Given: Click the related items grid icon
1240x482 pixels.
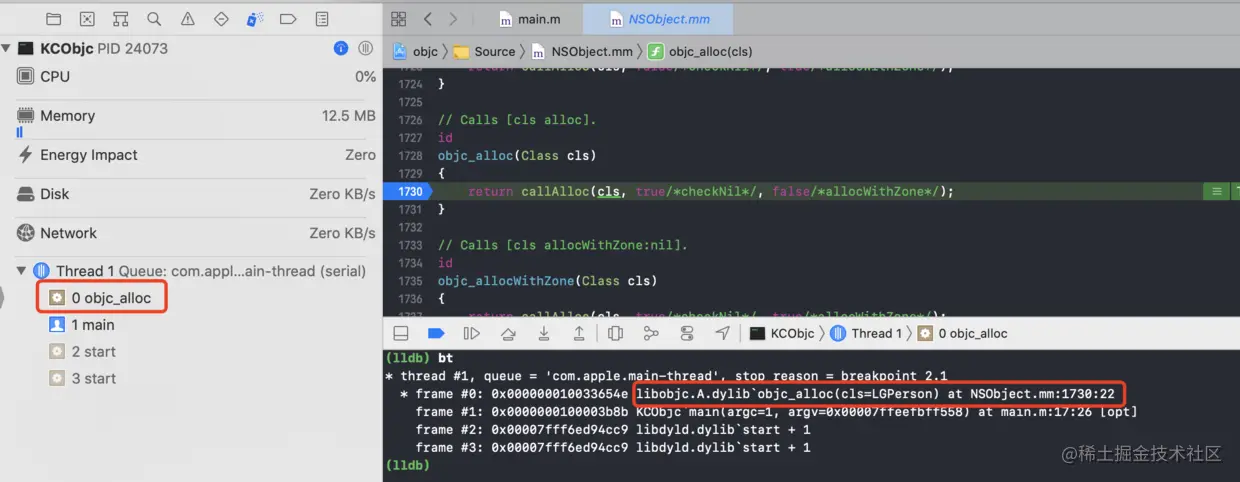Looking at the screenshot, I should [398, 19].
